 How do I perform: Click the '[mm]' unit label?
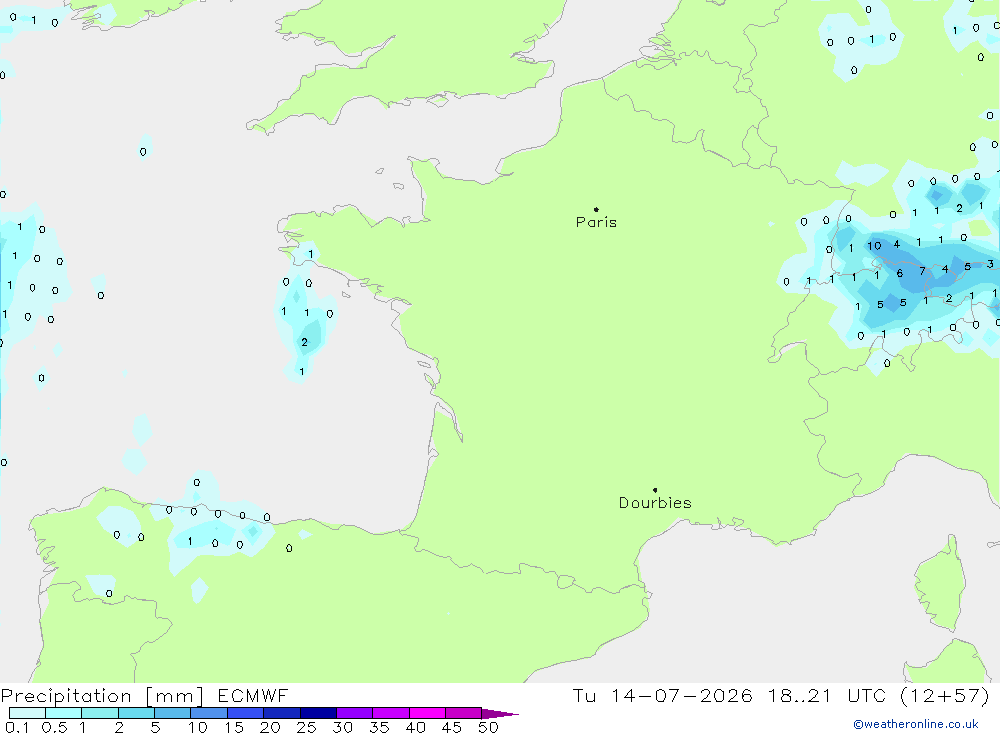click(x=175, y=696)
